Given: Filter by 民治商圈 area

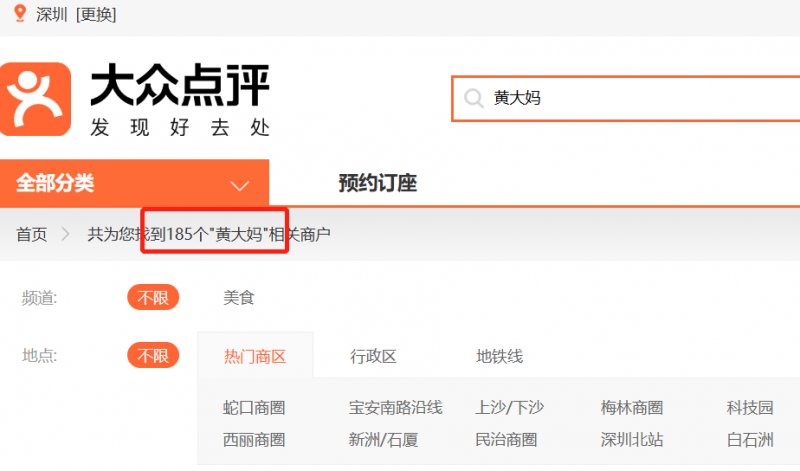Looking at the screenshot, I should pos(506,440).
